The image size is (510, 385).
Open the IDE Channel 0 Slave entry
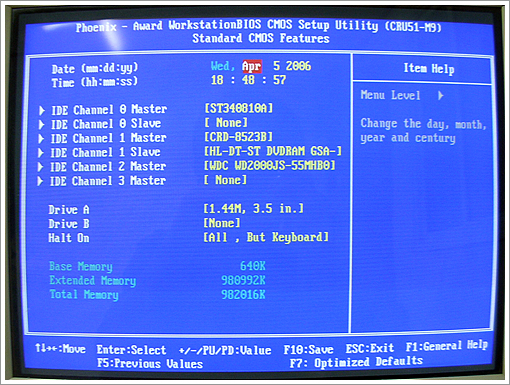(106, 124)
